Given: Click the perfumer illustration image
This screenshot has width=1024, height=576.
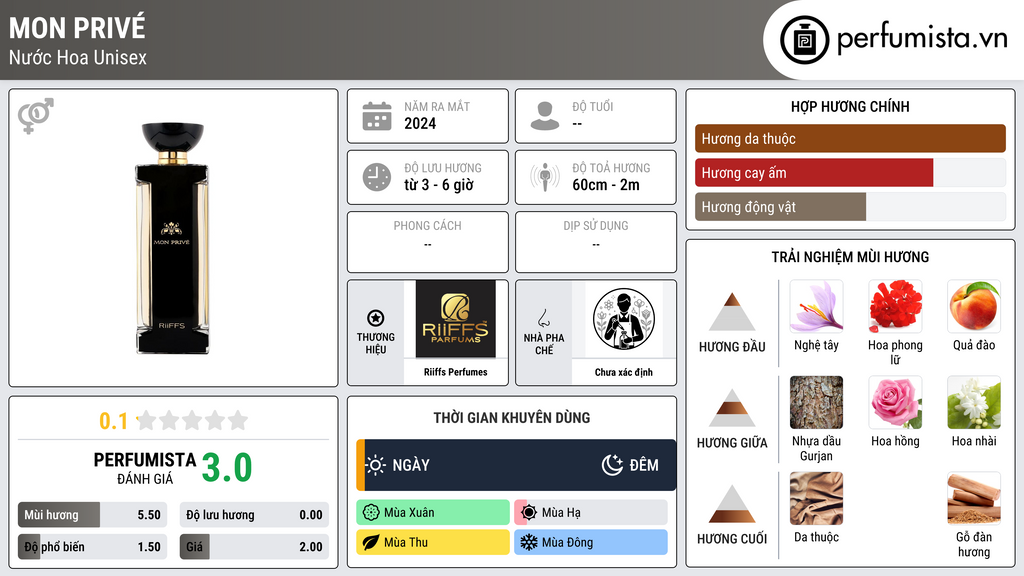Looking at the screenshot, I should [624, 319].
